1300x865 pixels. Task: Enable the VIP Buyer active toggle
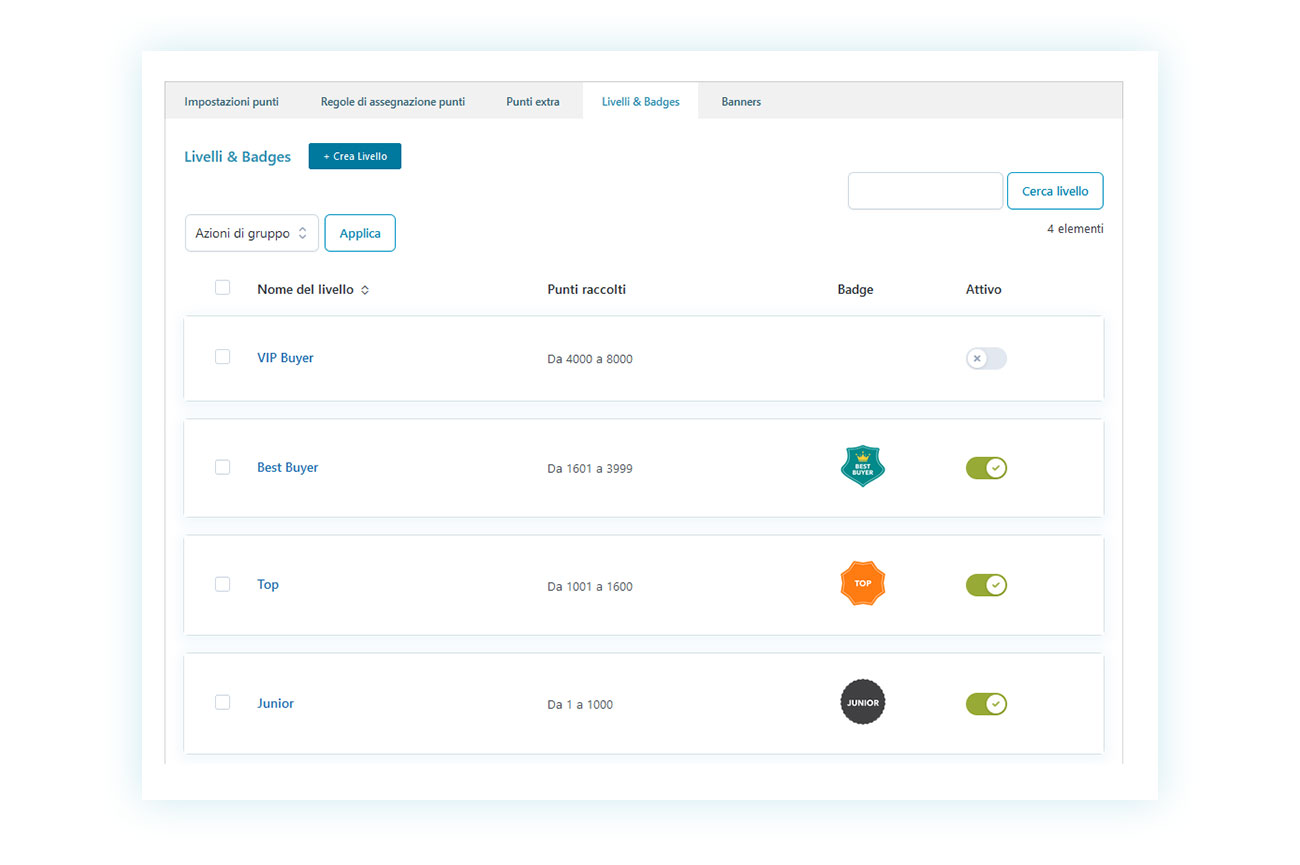[x=986, y=358]
